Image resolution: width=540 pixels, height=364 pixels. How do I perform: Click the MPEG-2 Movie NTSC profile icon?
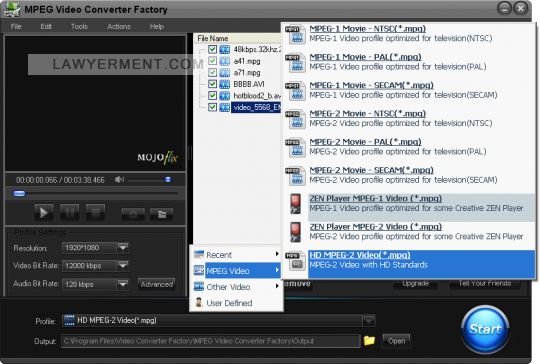click(295, 119)
